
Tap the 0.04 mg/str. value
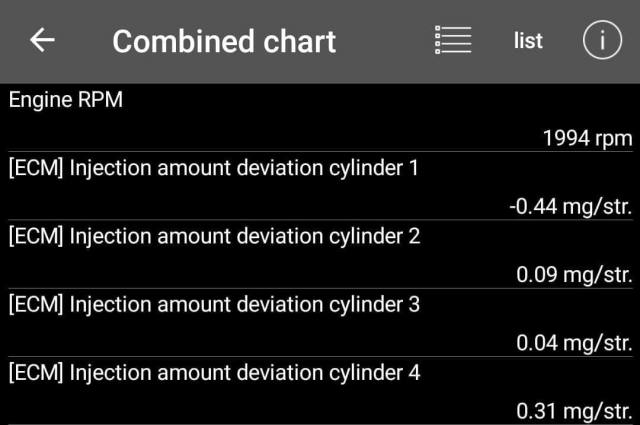[x=574, y=343]
